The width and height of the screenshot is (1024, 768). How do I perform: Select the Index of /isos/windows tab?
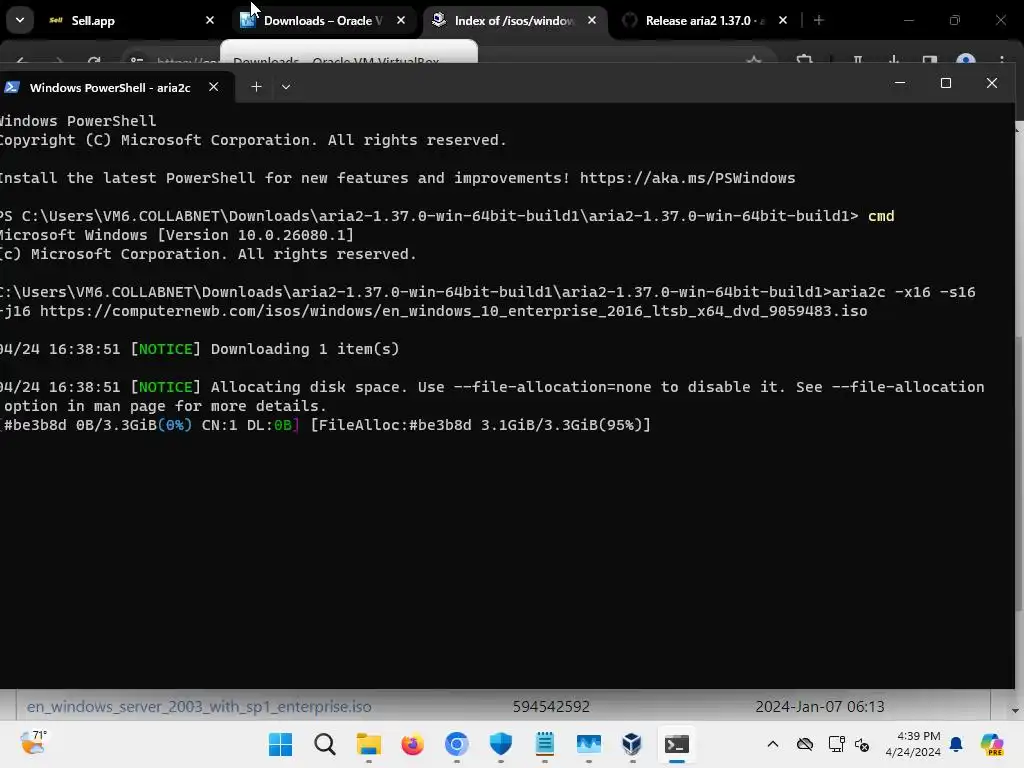[513, 21]
